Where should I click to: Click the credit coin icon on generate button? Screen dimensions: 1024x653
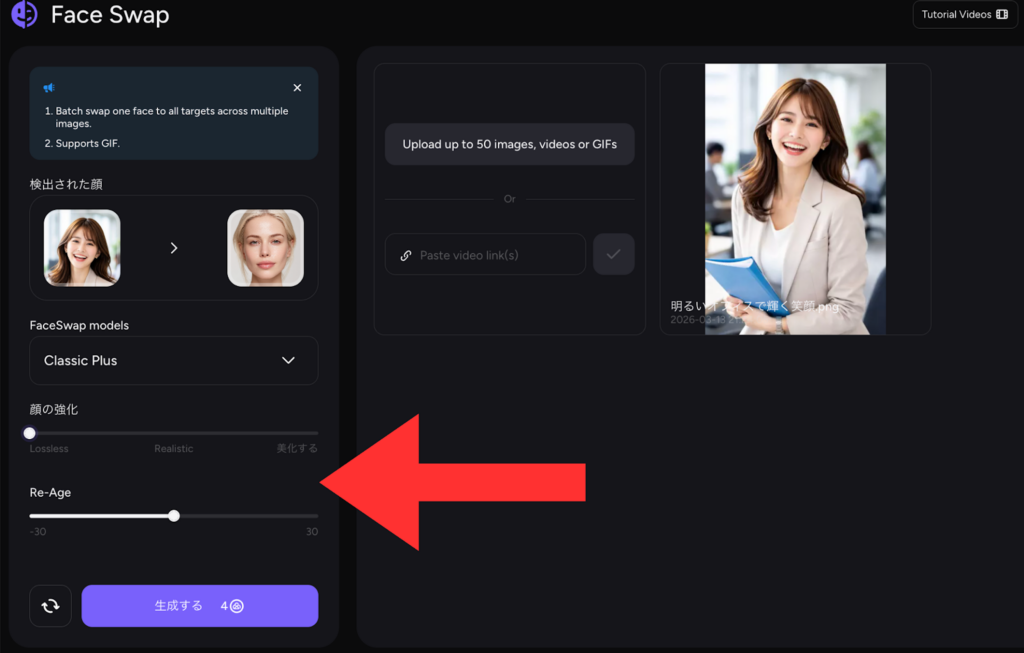click(237, 606)
